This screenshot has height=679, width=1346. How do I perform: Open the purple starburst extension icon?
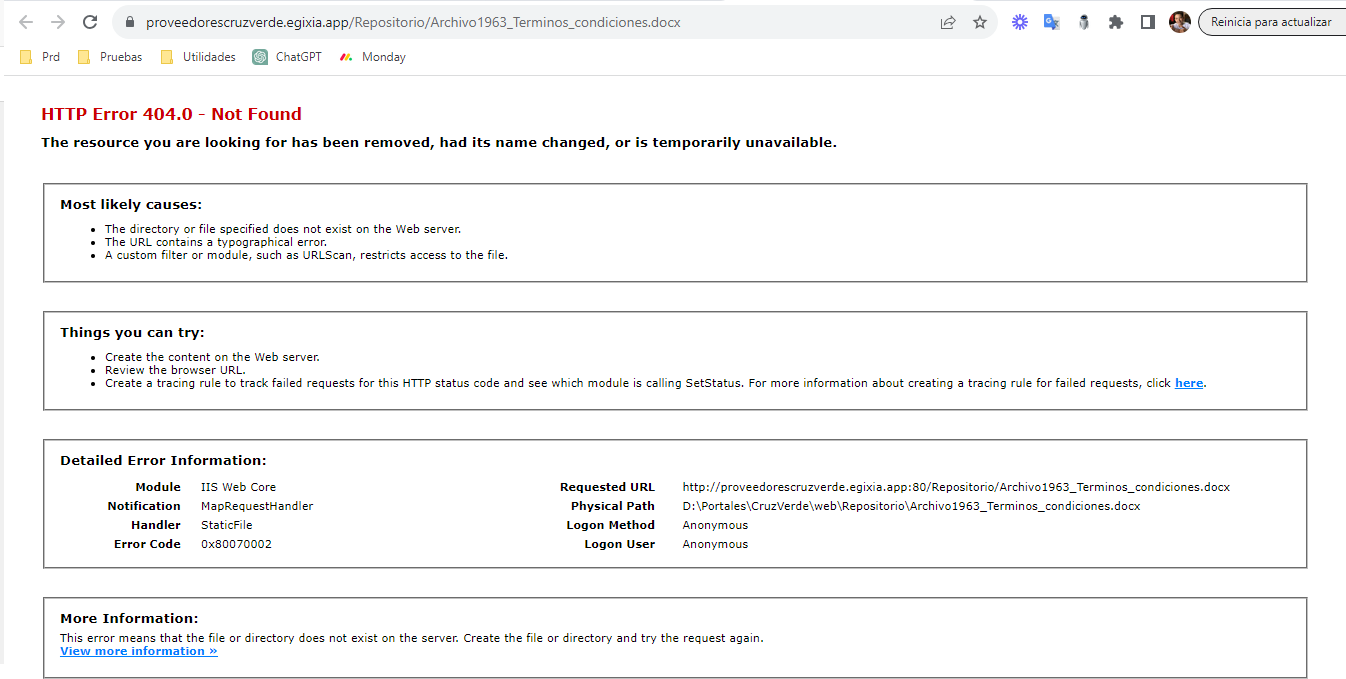tap(1019, 22)
